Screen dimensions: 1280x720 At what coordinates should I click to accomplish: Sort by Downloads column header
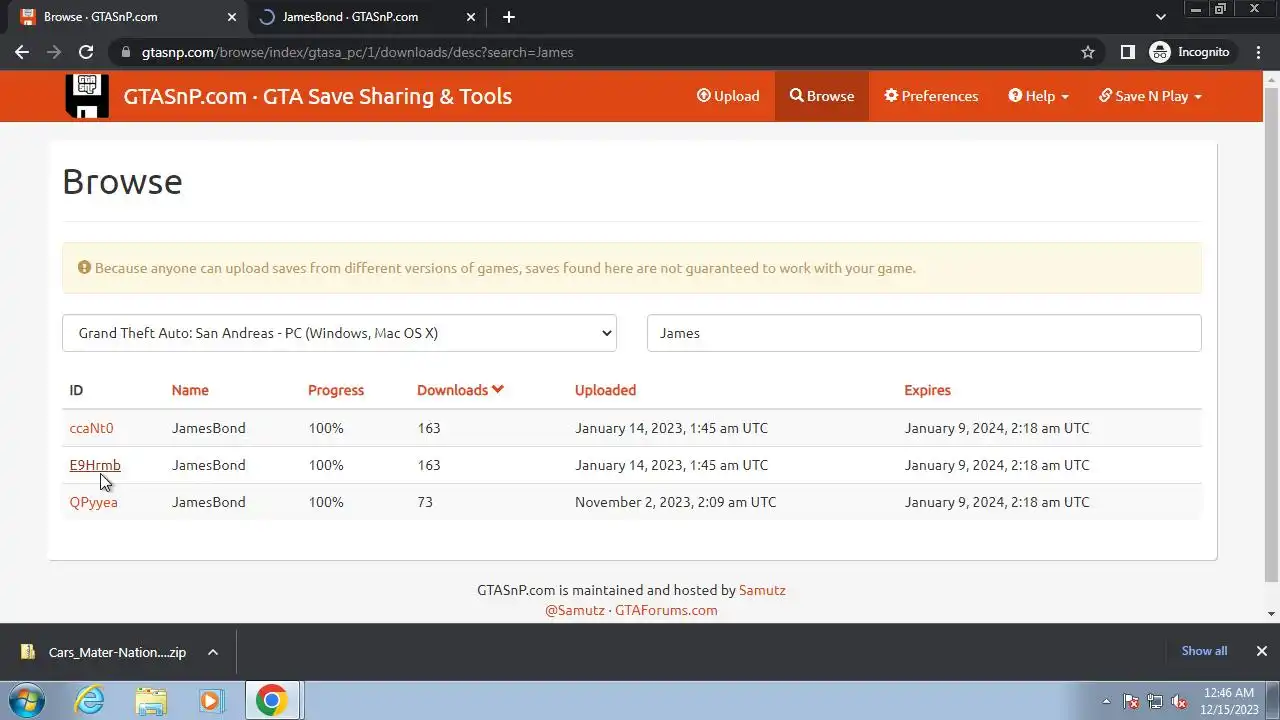[460, 390]
